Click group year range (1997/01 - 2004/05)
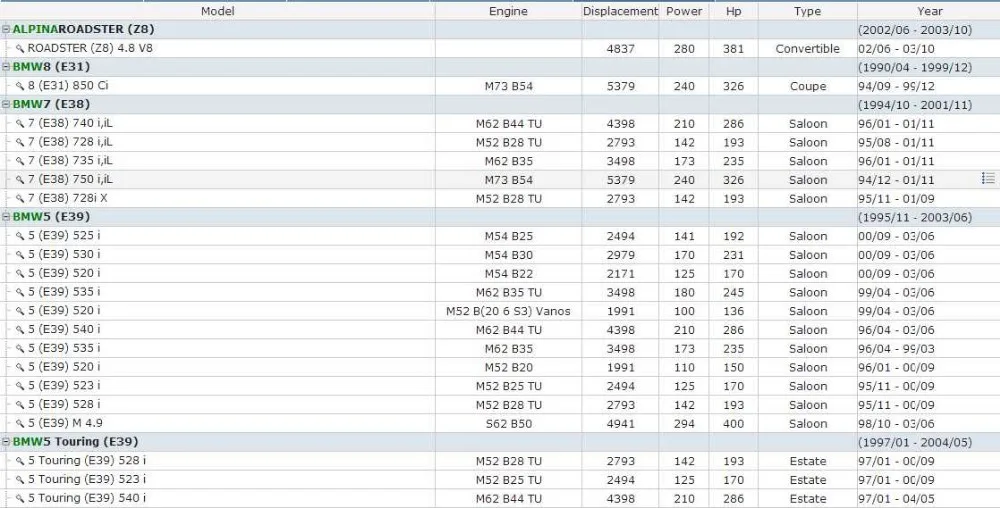Image resolution: width=1000 pixels, height=508 pixels. pos(915,442)
